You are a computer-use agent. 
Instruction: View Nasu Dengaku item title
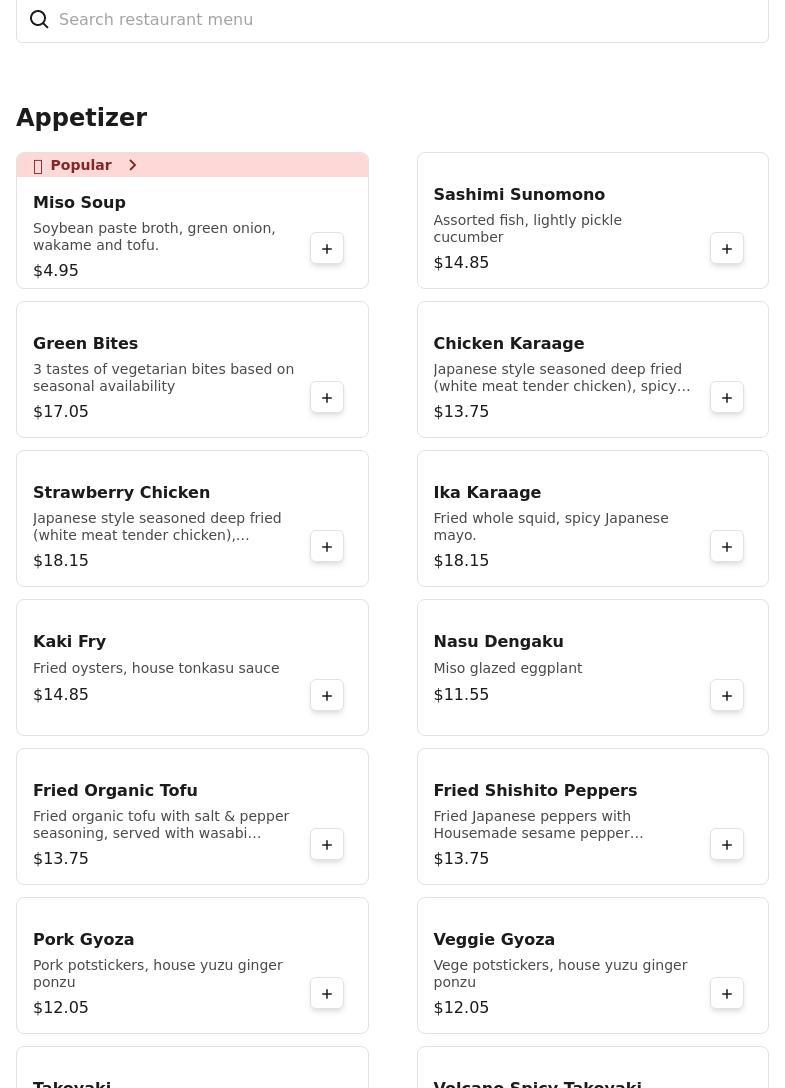[498, 642]
